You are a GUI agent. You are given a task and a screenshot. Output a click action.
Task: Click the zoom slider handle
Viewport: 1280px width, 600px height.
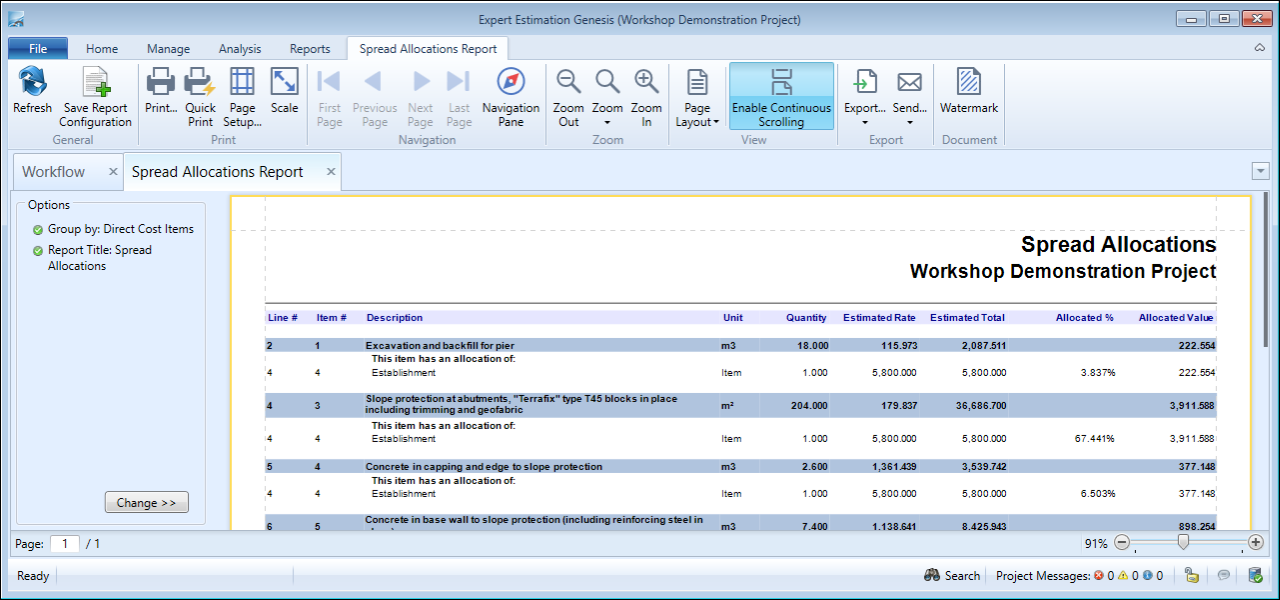(x=1183, y=542)
